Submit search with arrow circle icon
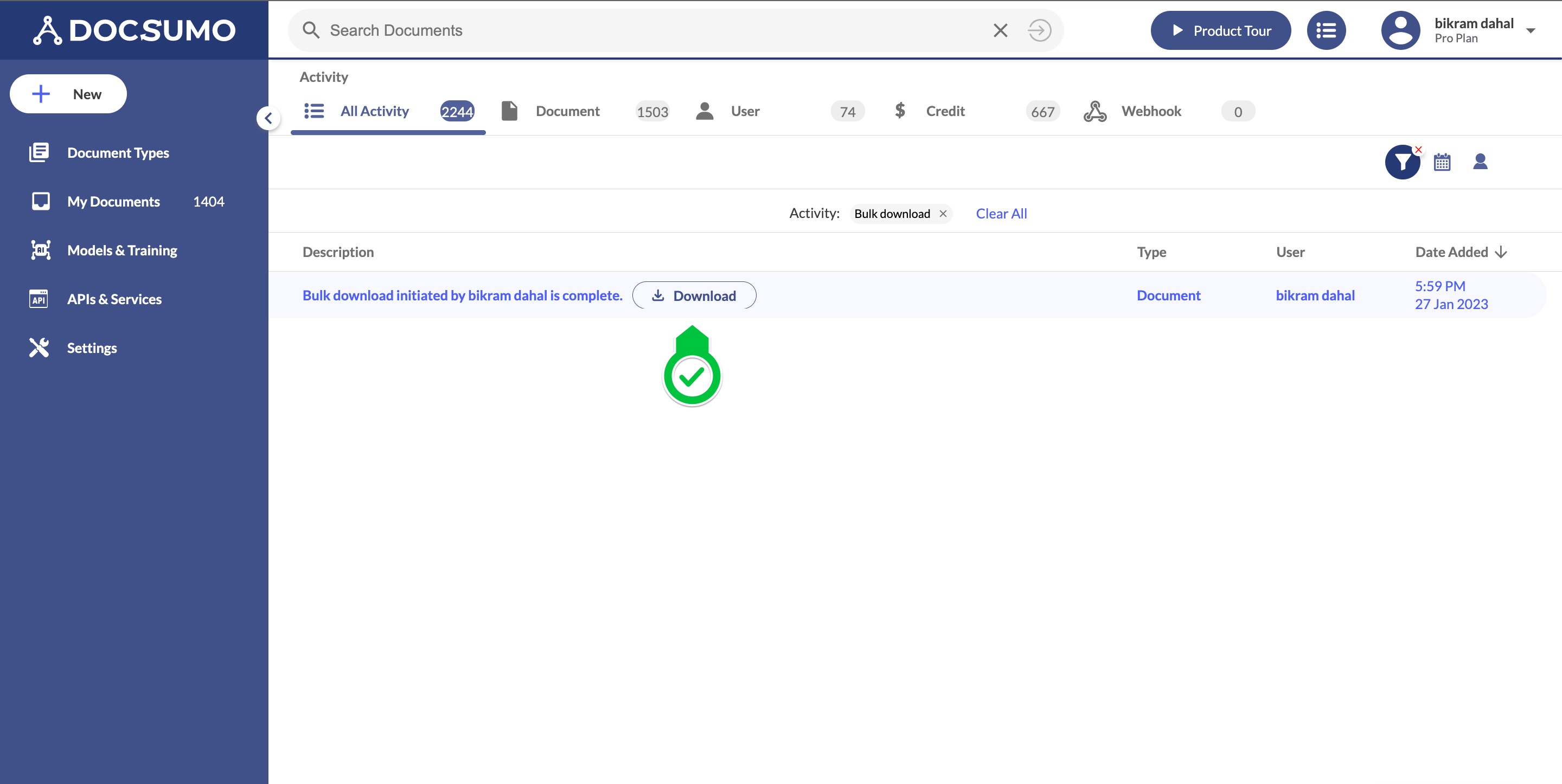 tap(1039, 30)
